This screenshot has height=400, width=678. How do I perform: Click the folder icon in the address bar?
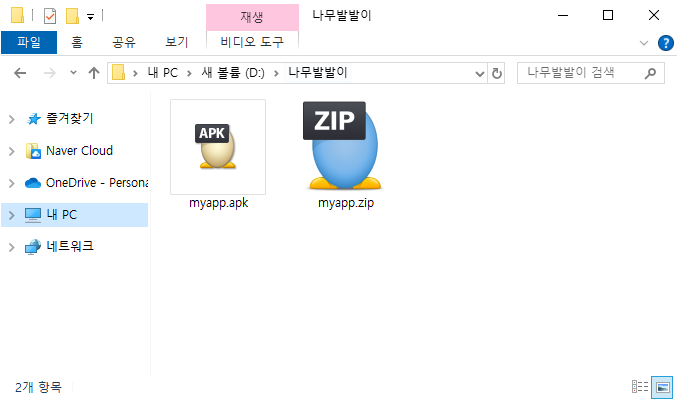(x=118, y=73)
